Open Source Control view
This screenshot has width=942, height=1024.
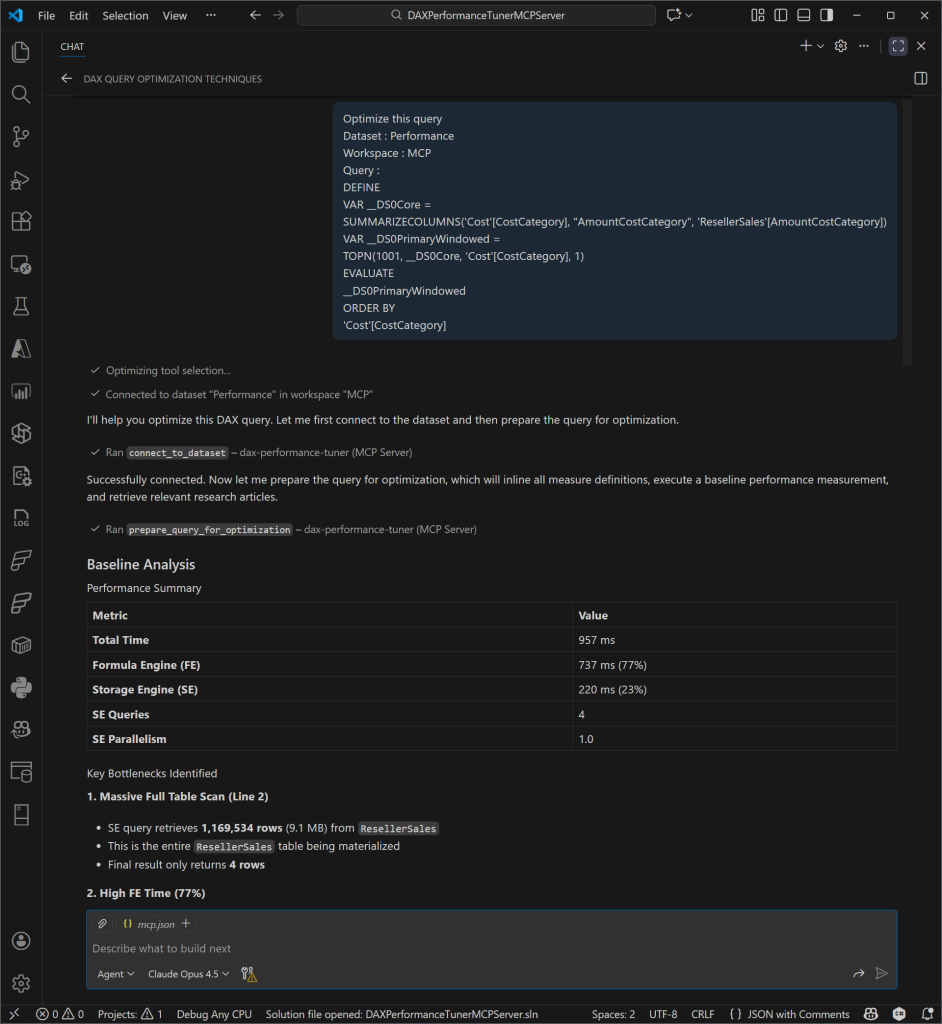point(20,137)
